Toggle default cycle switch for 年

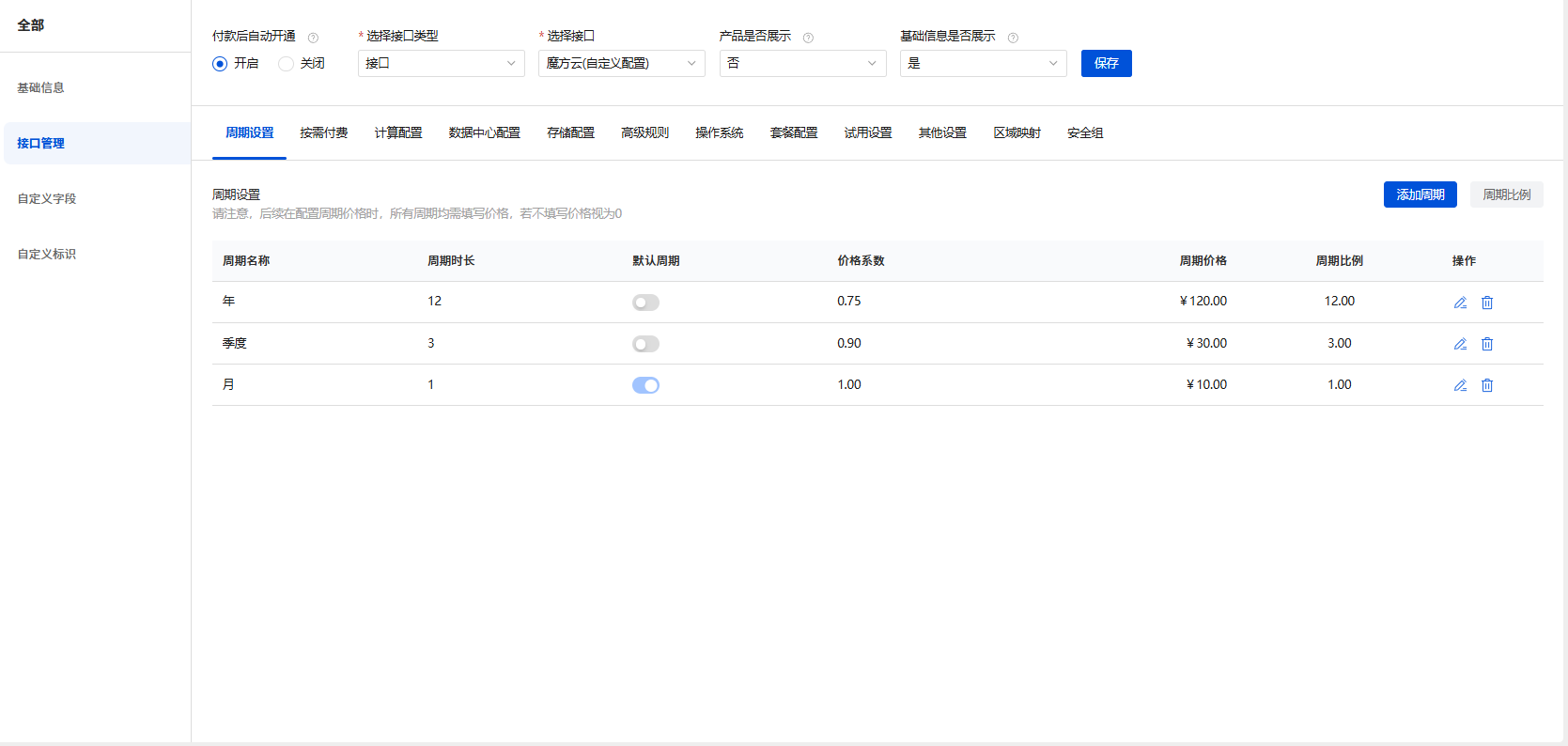pyautogui.click(x=645, y=303)
